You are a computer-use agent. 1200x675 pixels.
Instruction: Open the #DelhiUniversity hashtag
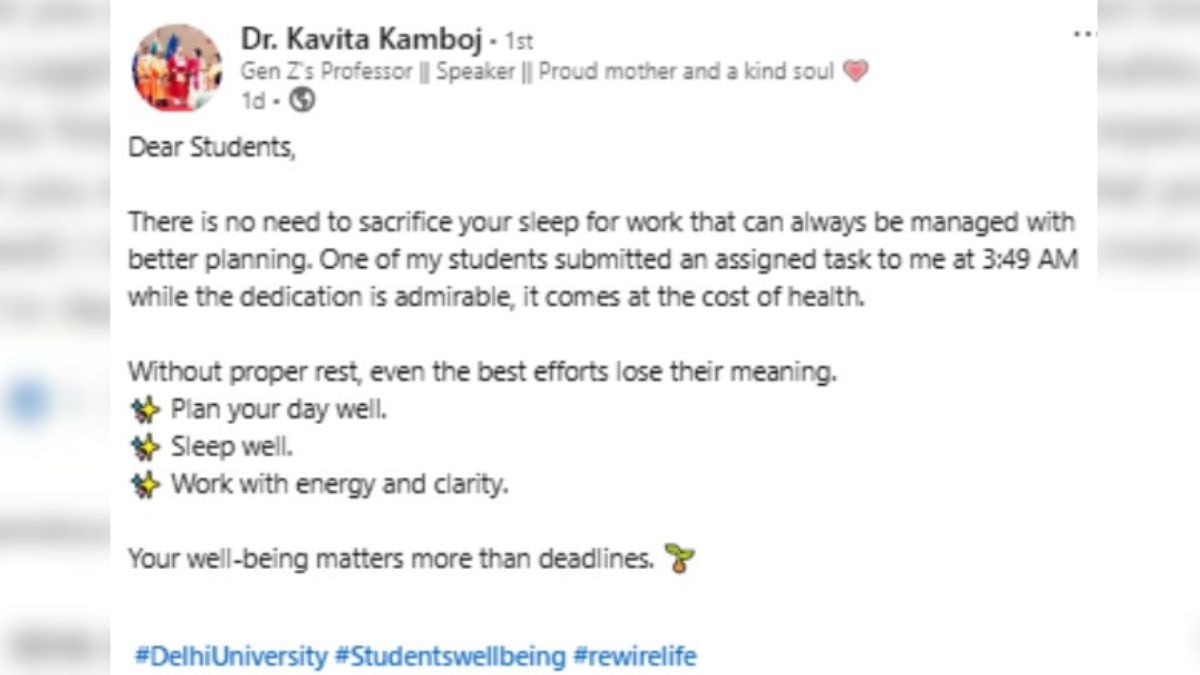pyautogui.click(x=231, y=657)
